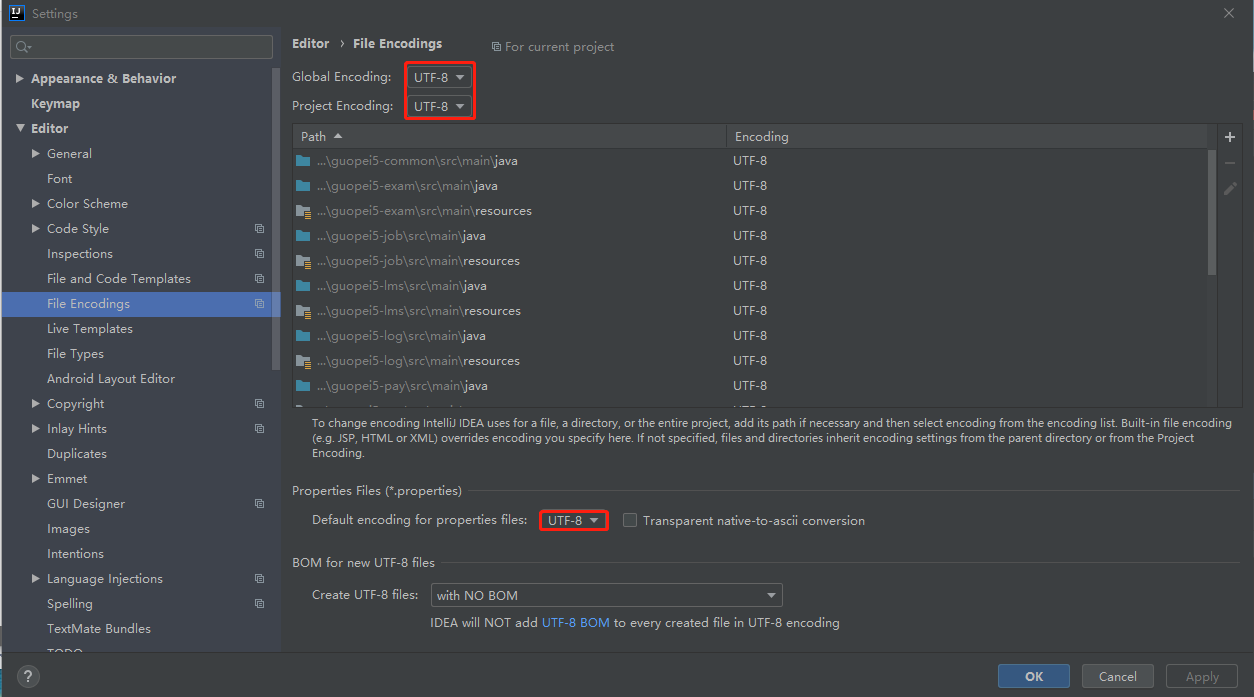Select Keymap in settings tree
The width and height of the screenshot is (1254, 697).
tap(55, 104)
